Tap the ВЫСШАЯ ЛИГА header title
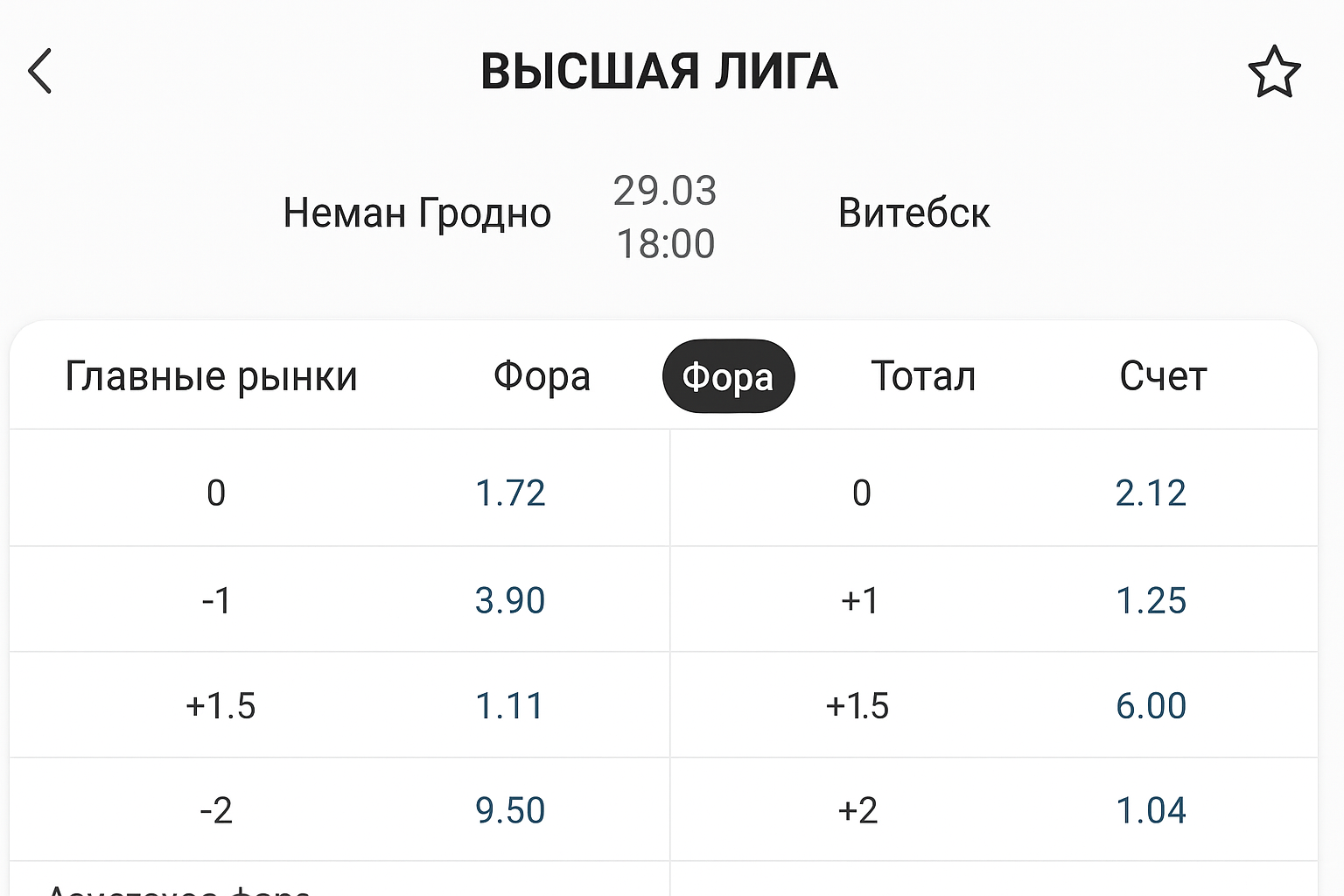The width and height of the screenshot is (1344, 896). pyautogui.click(x=659, y=72)
